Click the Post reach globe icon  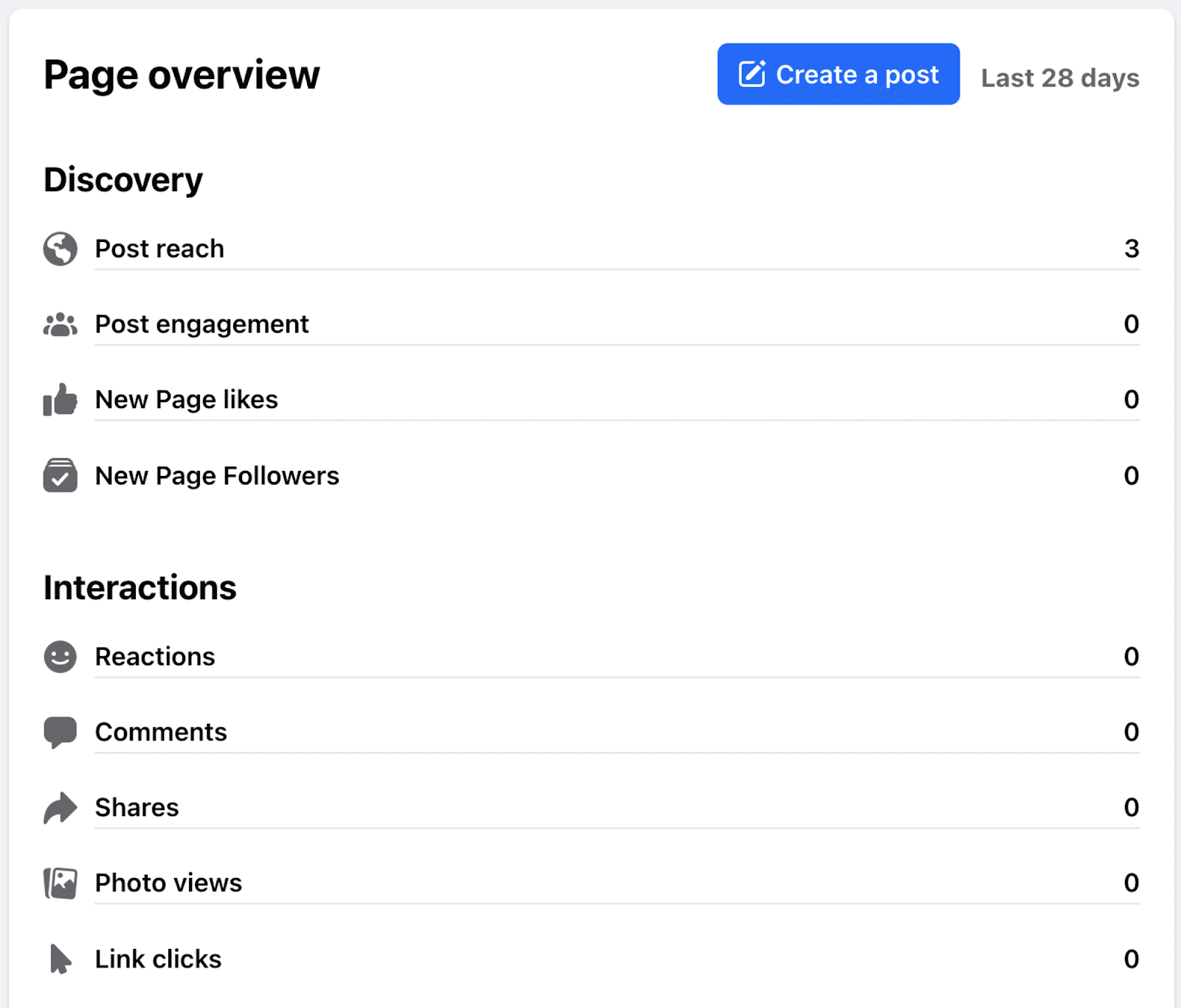pos(60,249)
